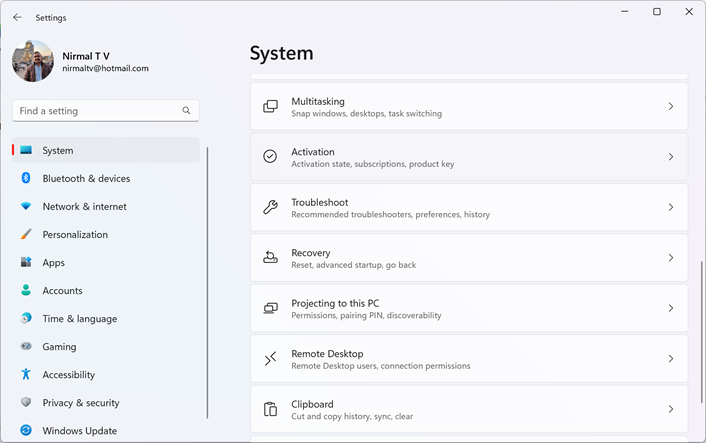
Task: Click the Troubleshoot wrench icon
Action: coord(270,207)
